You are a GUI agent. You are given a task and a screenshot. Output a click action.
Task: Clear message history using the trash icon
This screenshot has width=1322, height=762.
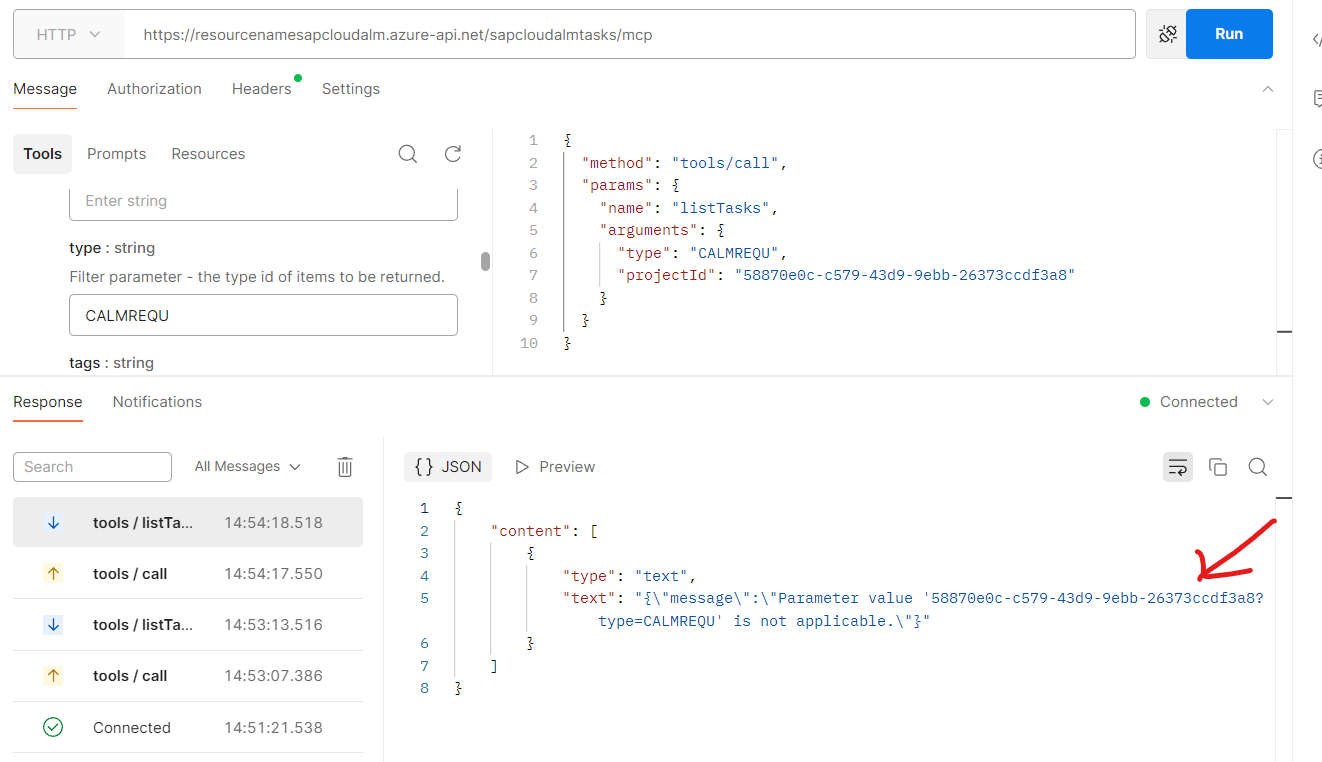[344, 466]
